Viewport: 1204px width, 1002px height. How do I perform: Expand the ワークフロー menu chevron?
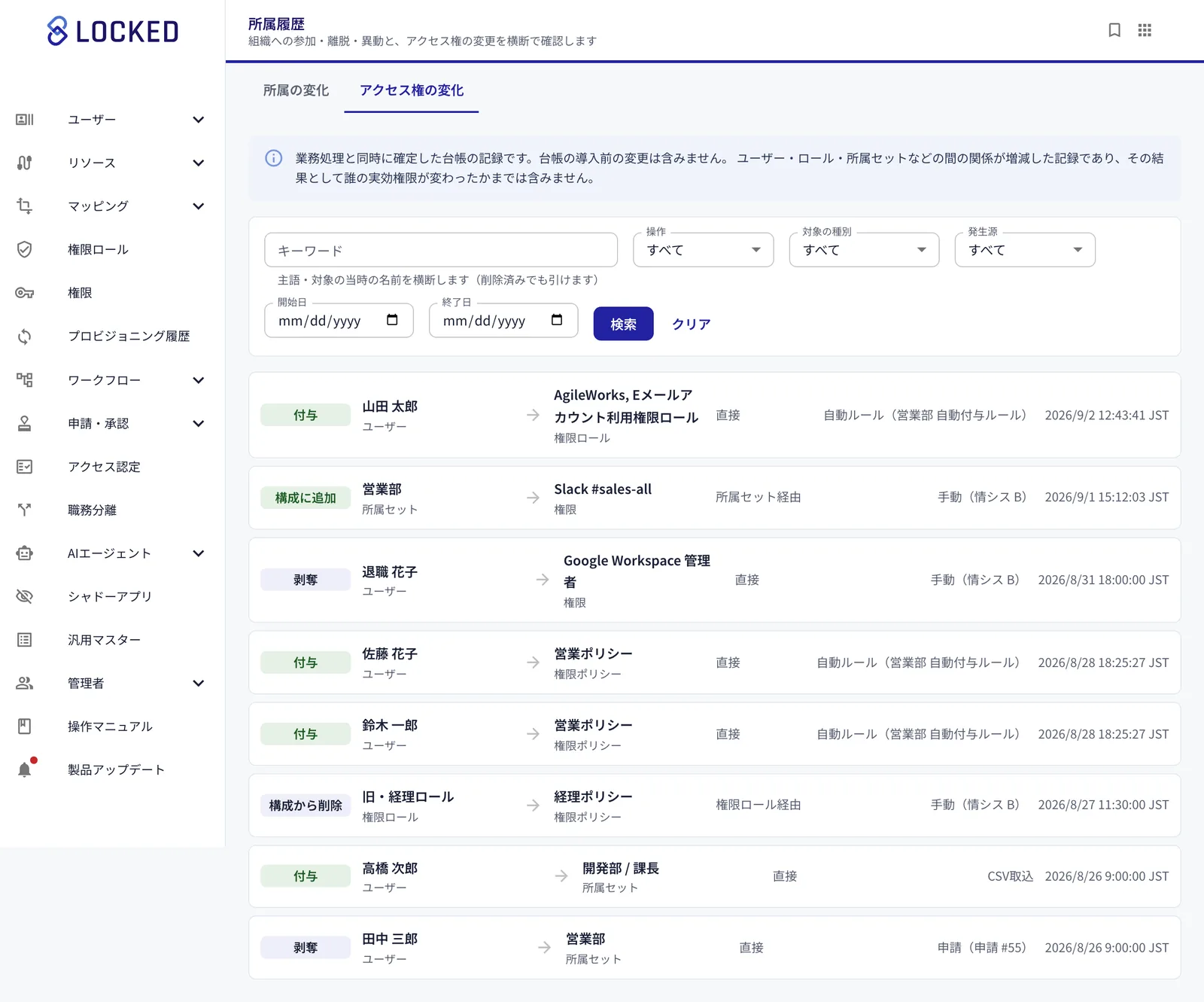point(199,380)
